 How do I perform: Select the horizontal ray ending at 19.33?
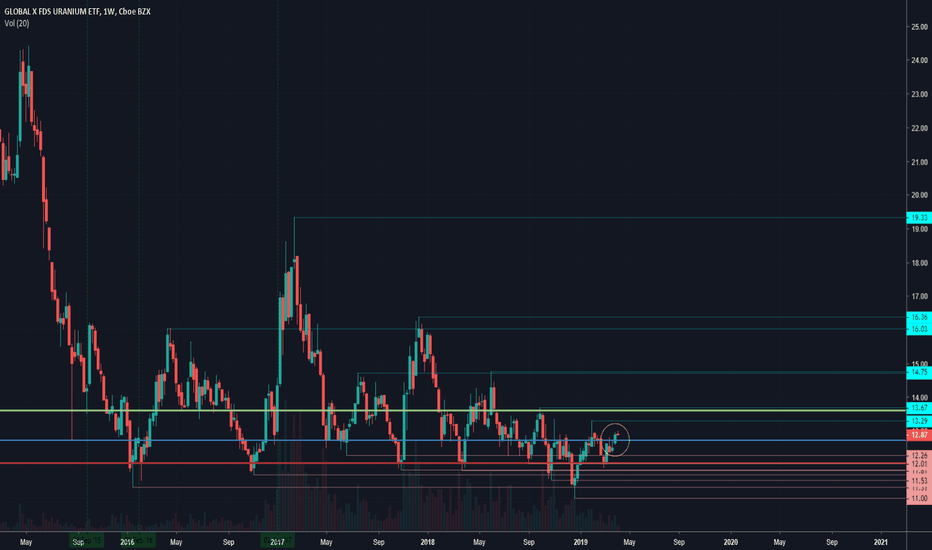click(x=600, y=218)
